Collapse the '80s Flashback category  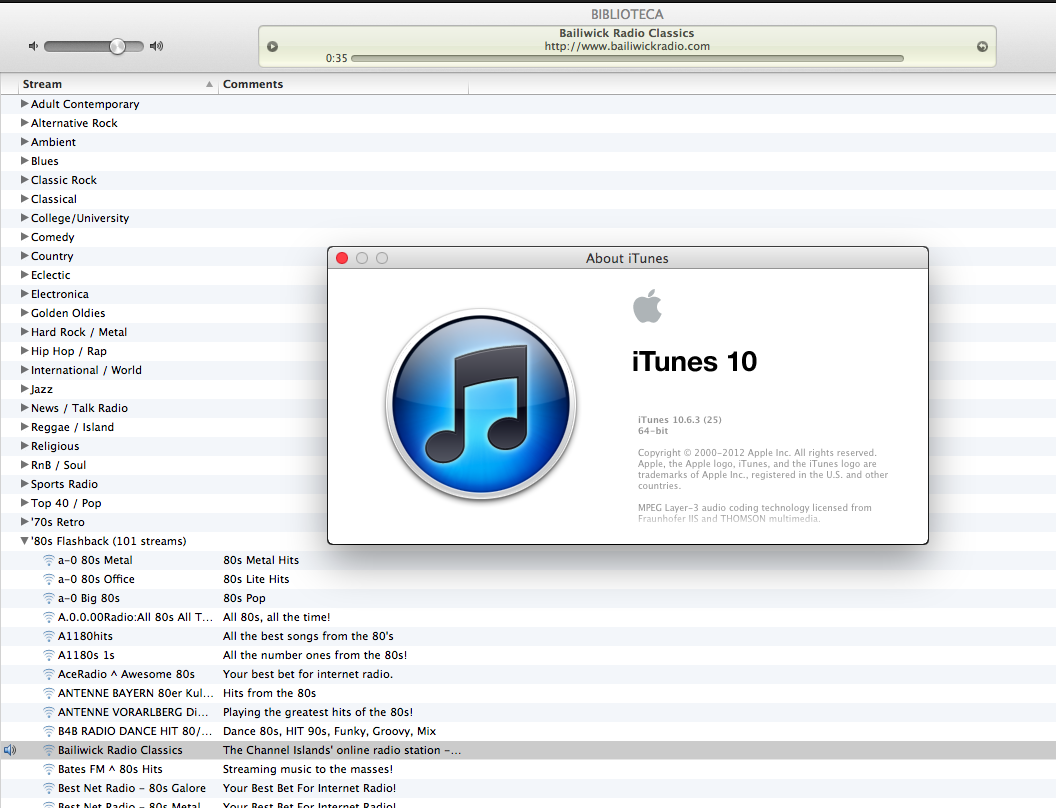click(24, 541)
